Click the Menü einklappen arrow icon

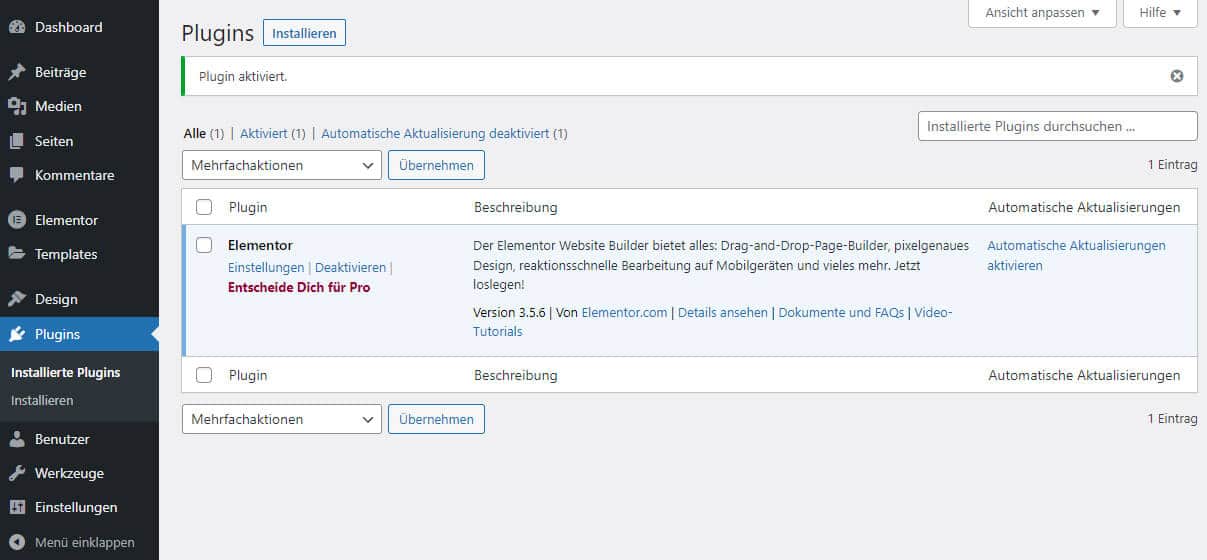17,542
